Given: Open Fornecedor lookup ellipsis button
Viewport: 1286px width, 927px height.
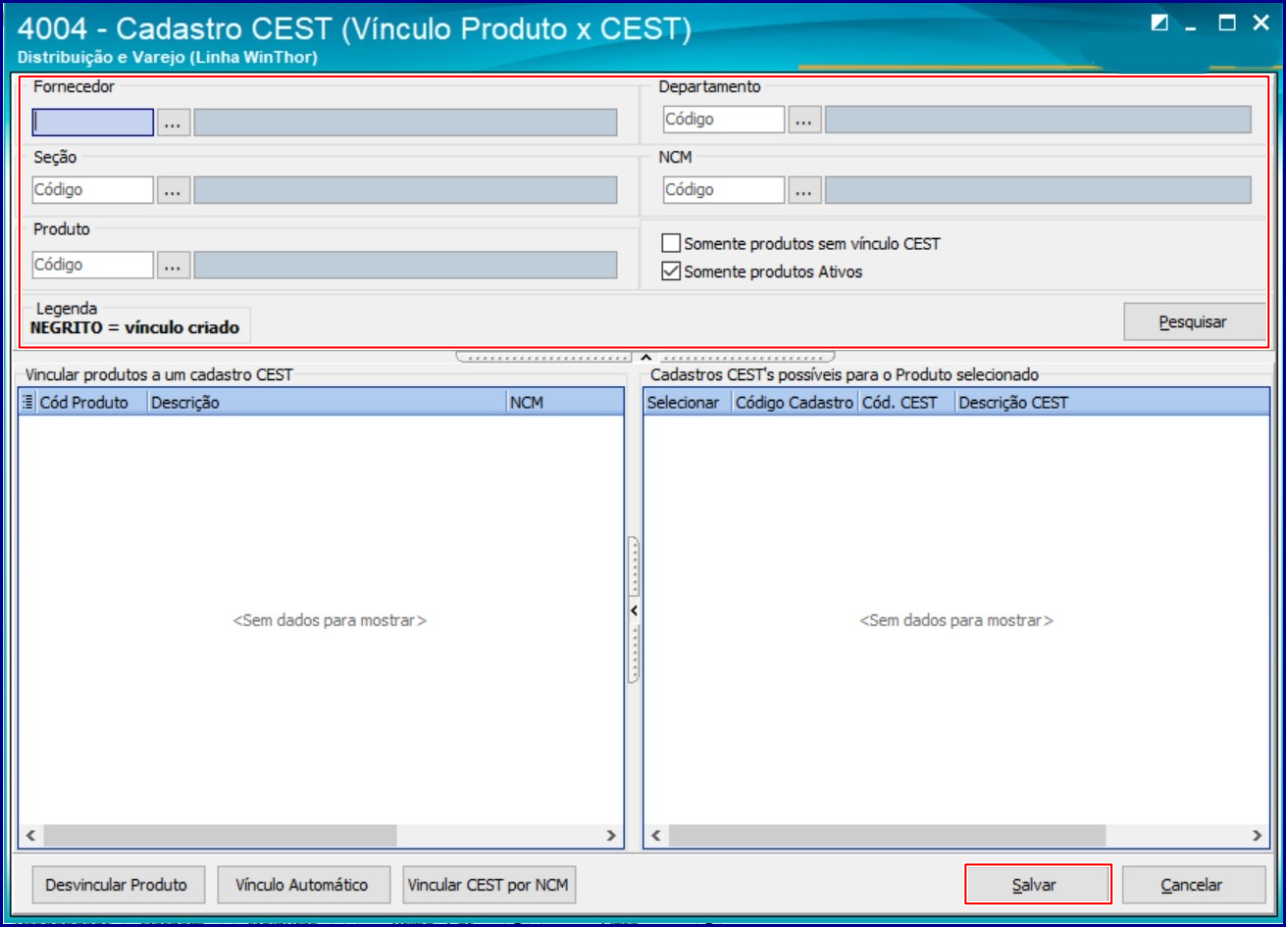Looking at the screenshot, I should tap(173, 122).
